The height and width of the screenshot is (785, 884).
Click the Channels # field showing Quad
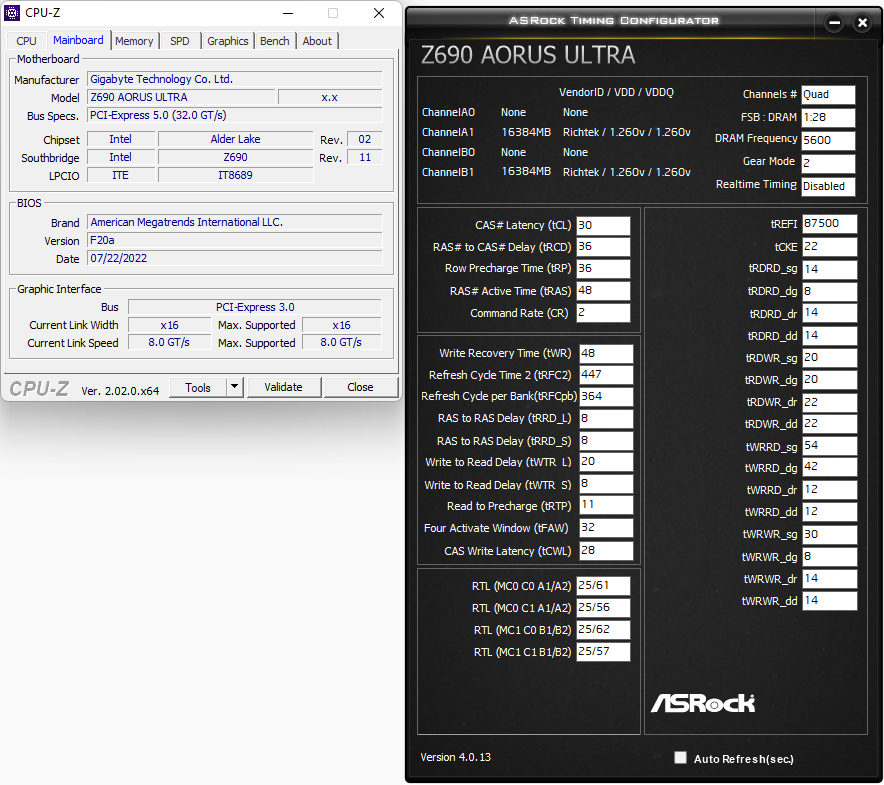pyautogui.click(x=828, y=95)
